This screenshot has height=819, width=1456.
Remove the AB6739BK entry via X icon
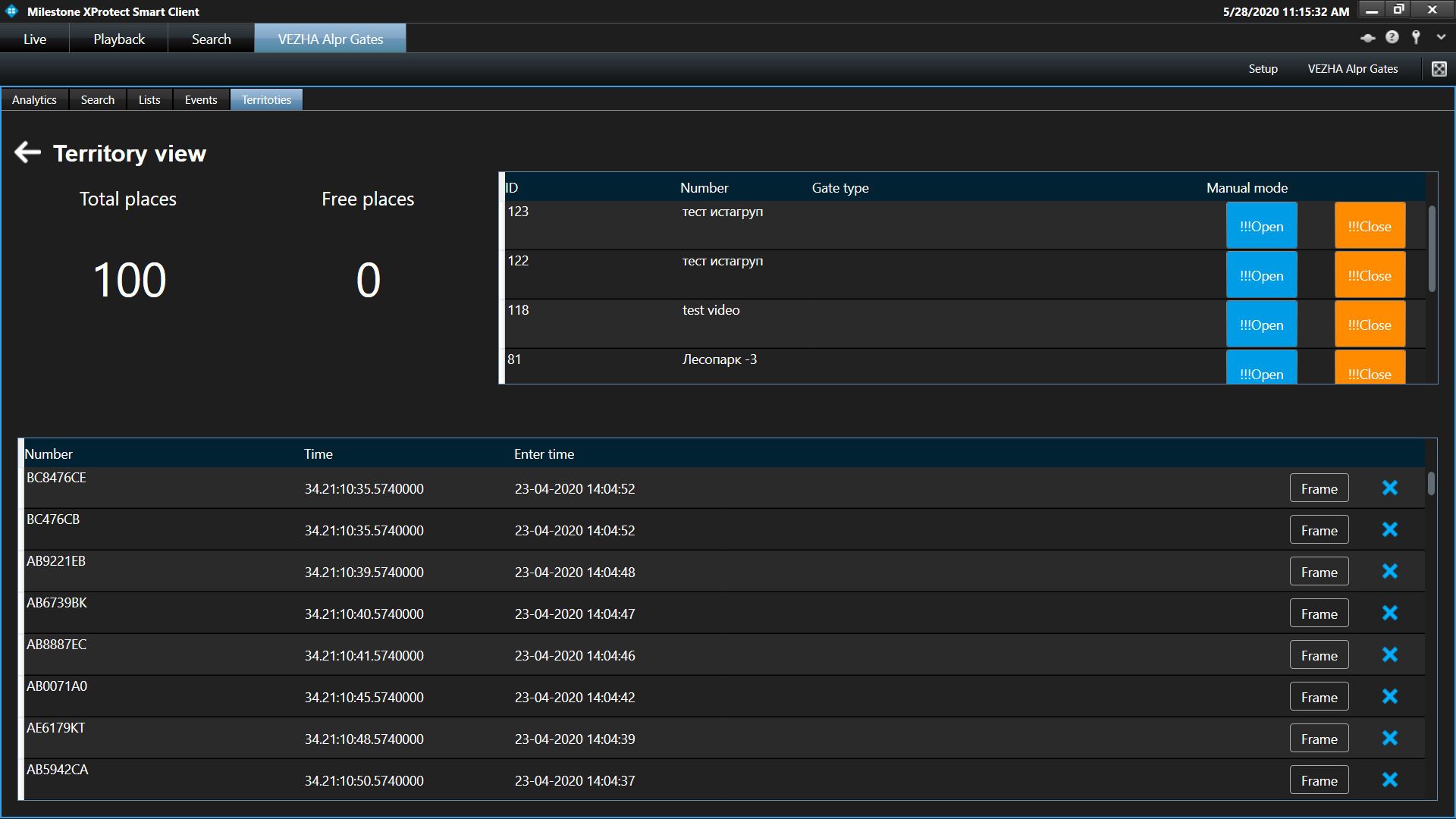[1389, 613]
